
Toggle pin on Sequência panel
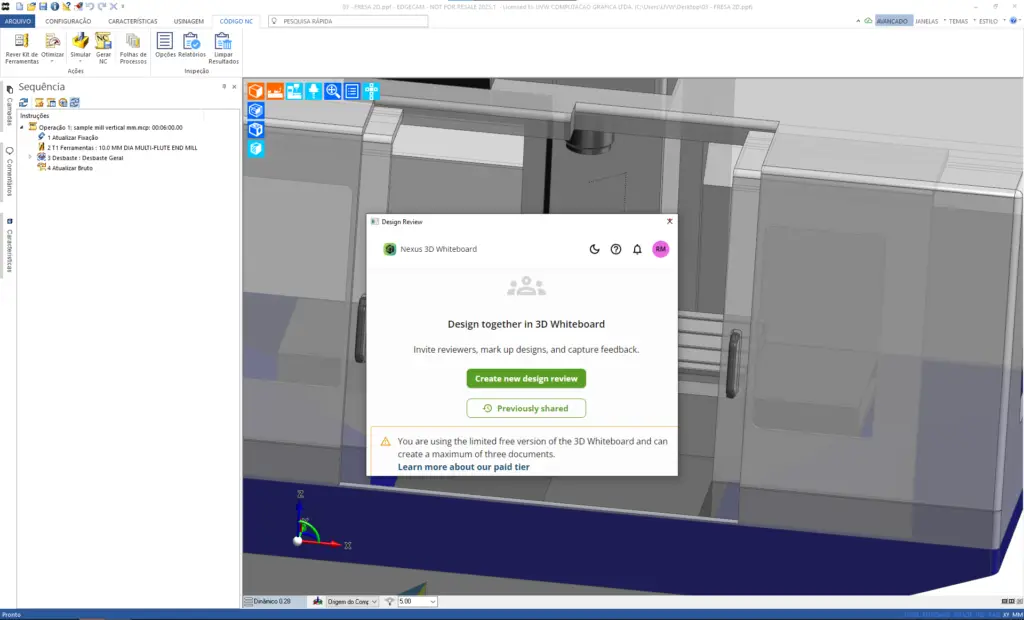pyautogui.click(x=224, y=87)
